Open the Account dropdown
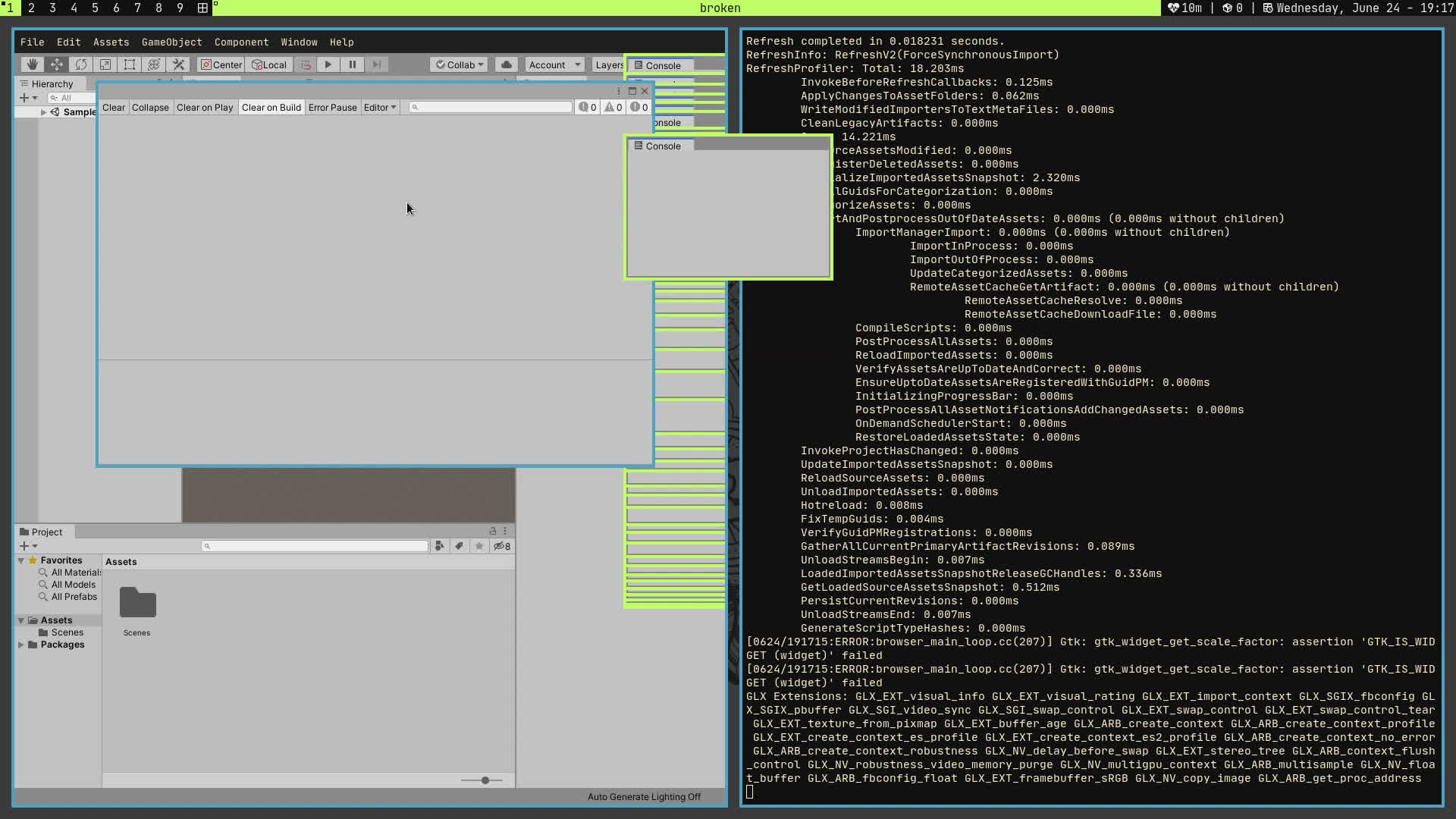The image size is (1456, 819). (x=554, y=64)
